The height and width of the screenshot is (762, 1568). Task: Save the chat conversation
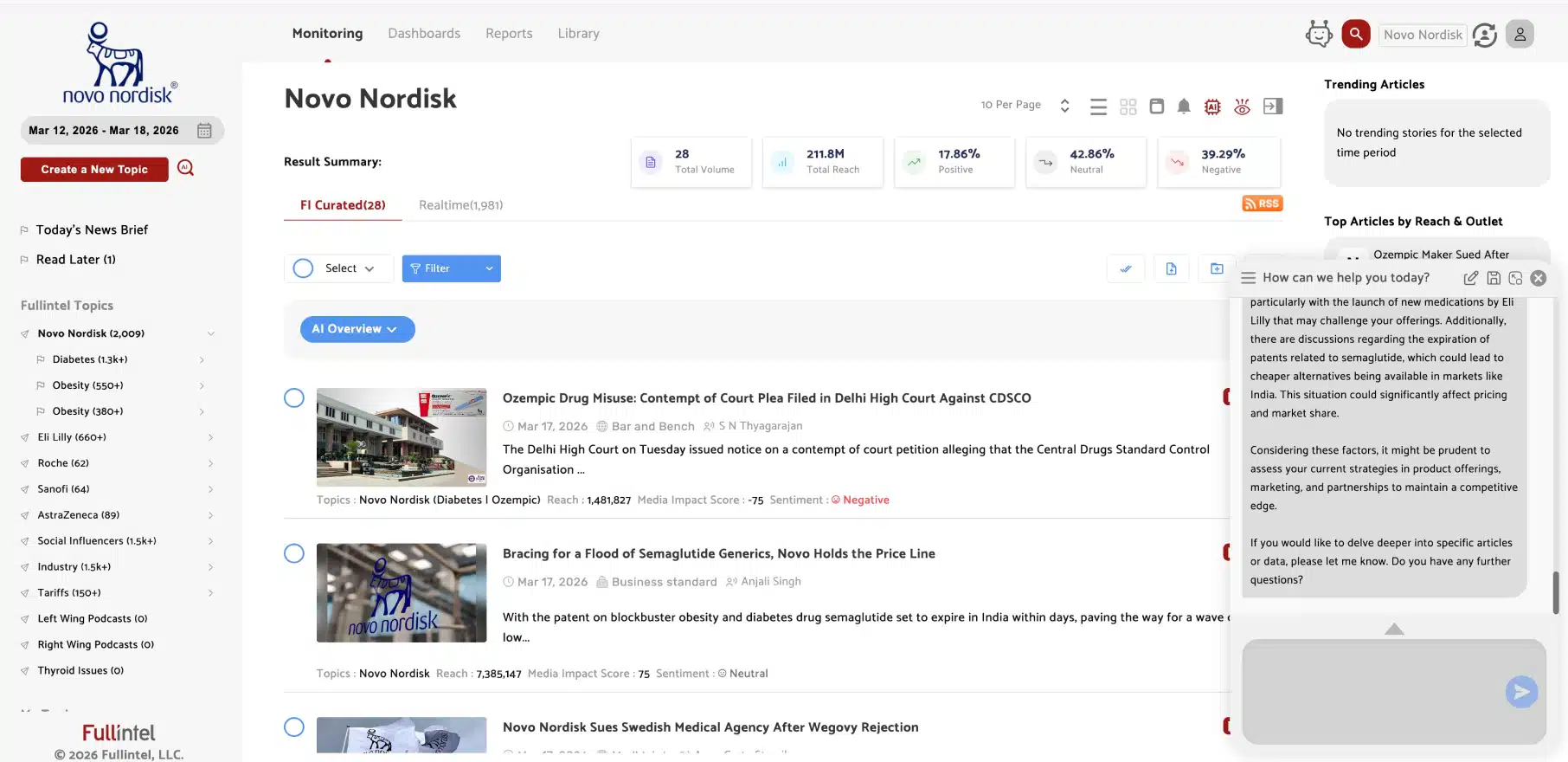(x=1494, y=278)
